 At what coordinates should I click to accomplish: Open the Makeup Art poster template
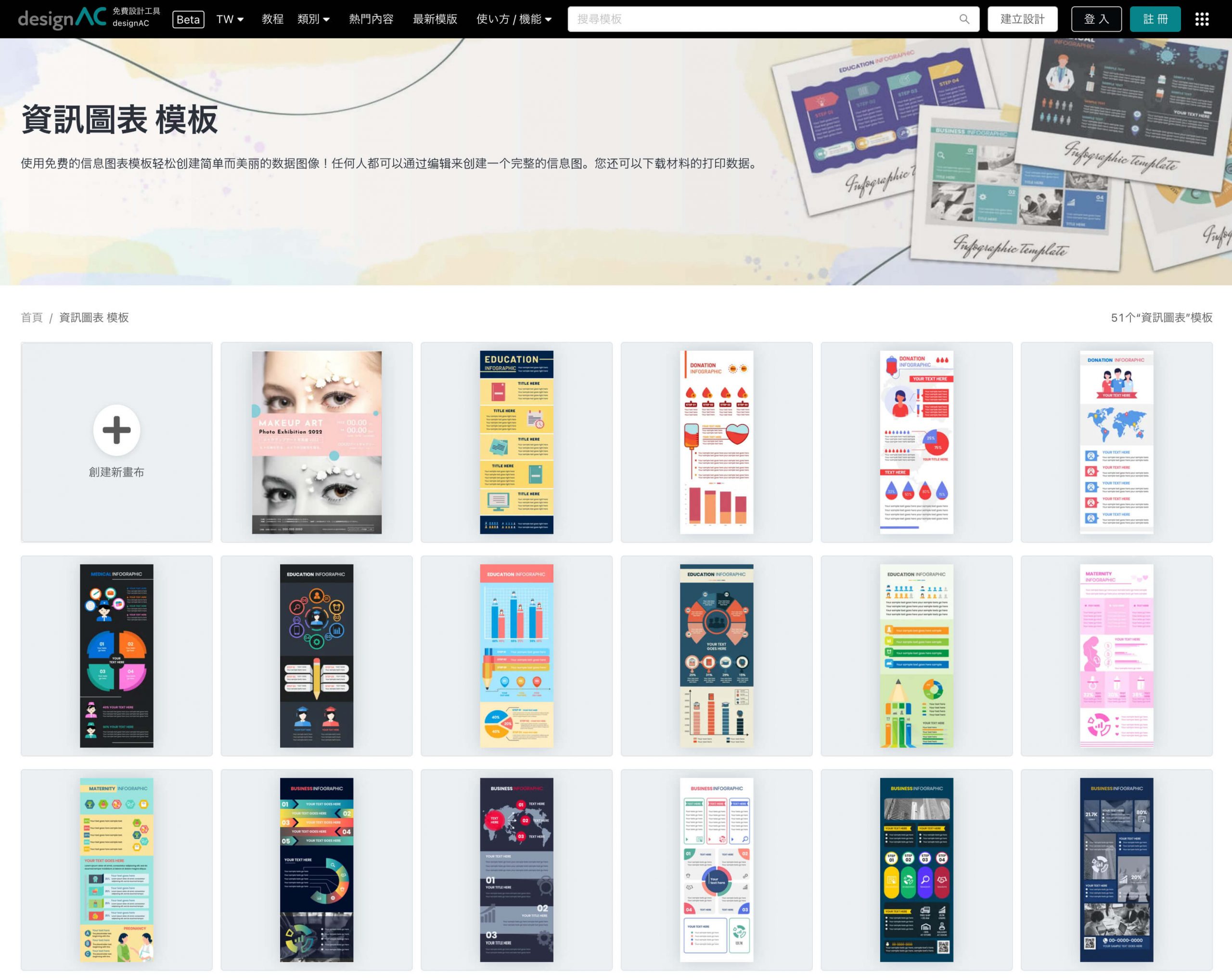(317, 442)
